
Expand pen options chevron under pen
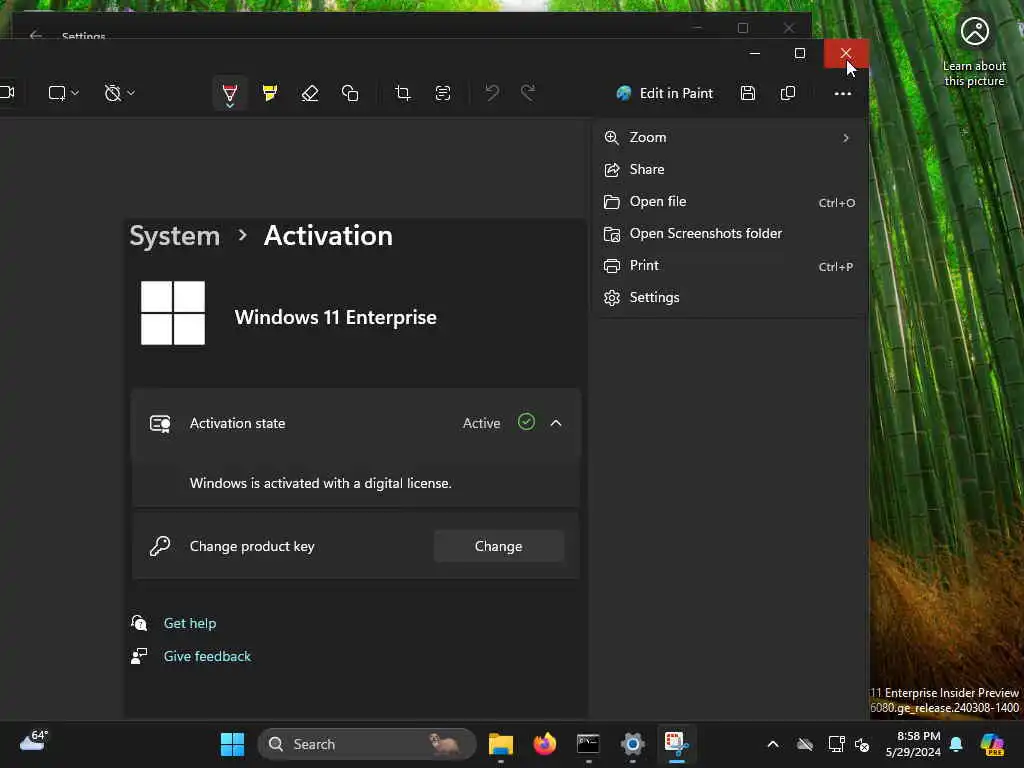point(230,105)
